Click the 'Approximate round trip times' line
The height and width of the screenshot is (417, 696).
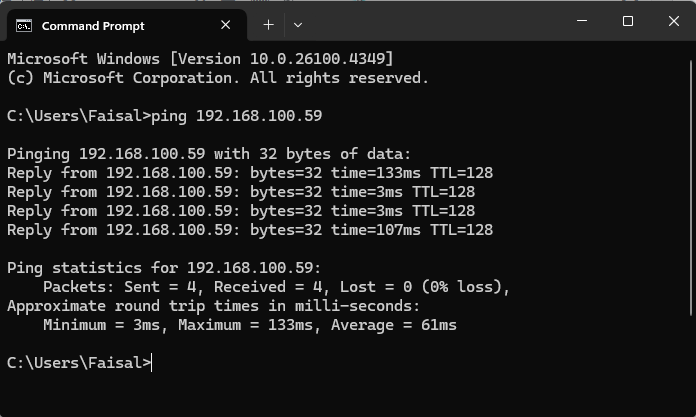click(x=214, y=306)
